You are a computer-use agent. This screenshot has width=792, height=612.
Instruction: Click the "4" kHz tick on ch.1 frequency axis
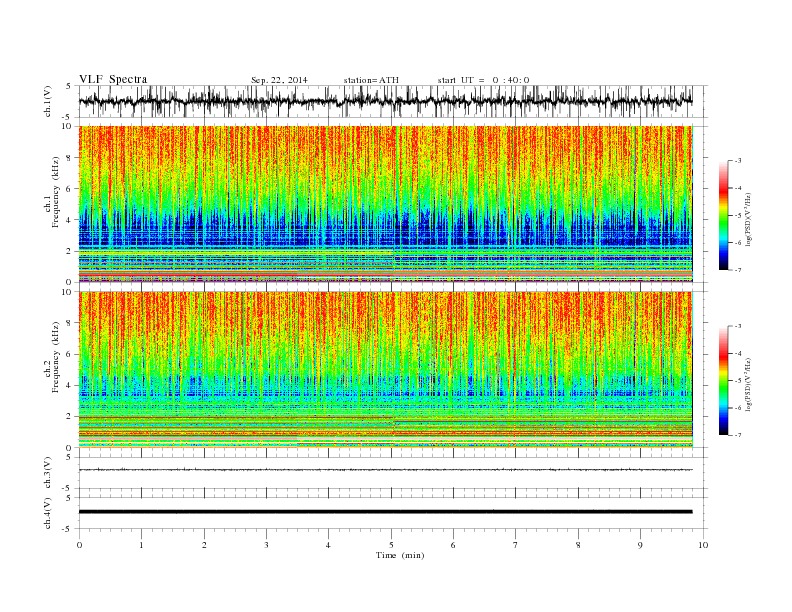[x=70, y=220]
